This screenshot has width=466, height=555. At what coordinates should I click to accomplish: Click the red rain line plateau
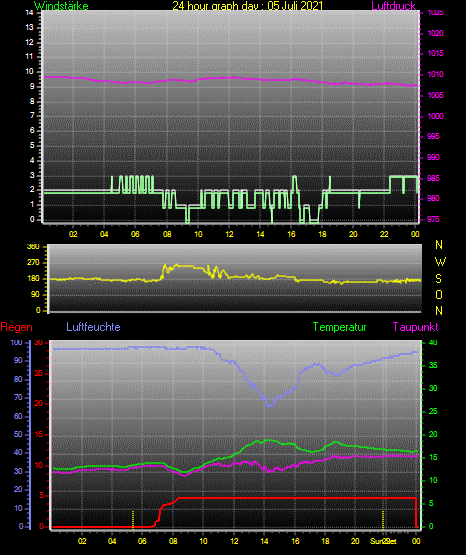tap(297, 498)
